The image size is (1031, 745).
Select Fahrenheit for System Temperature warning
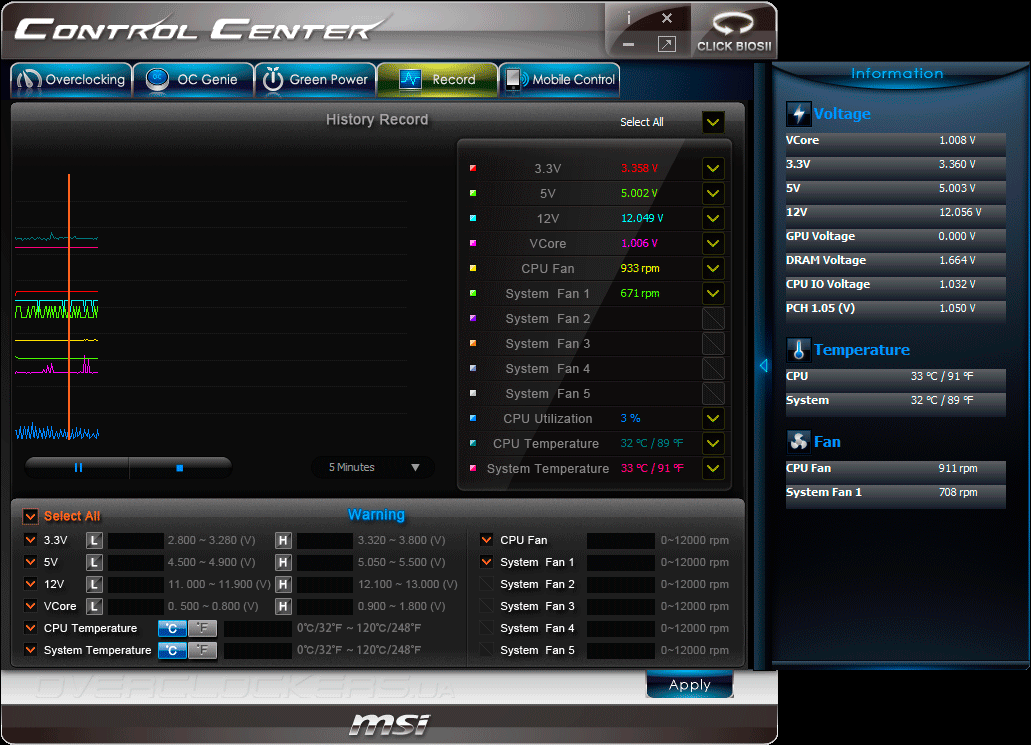coord(203,650)
